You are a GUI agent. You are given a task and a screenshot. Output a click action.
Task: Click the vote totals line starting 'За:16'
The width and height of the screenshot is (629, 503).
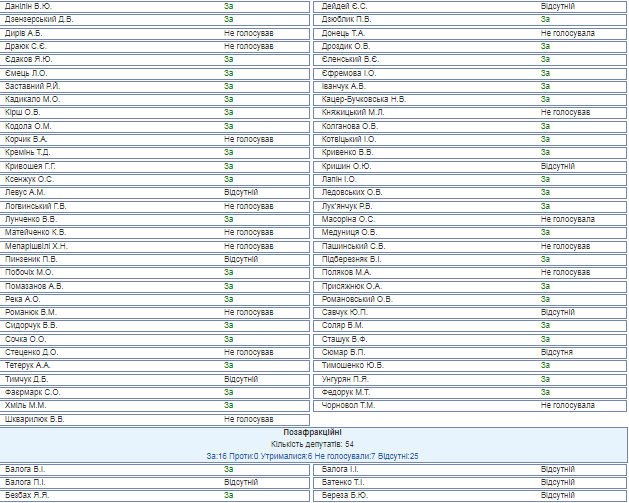(x=313, y=455)
